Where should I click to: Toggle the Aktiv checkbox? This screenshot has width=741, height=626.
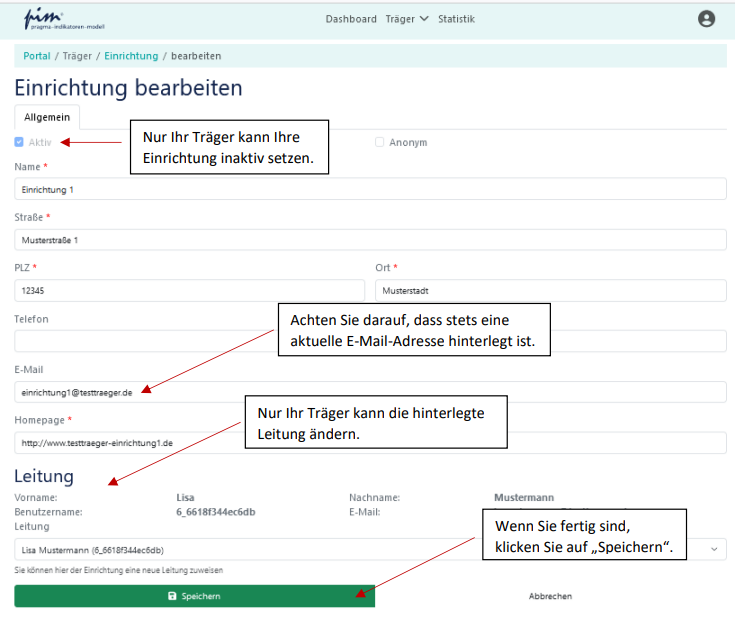click(x=19, y=142)
